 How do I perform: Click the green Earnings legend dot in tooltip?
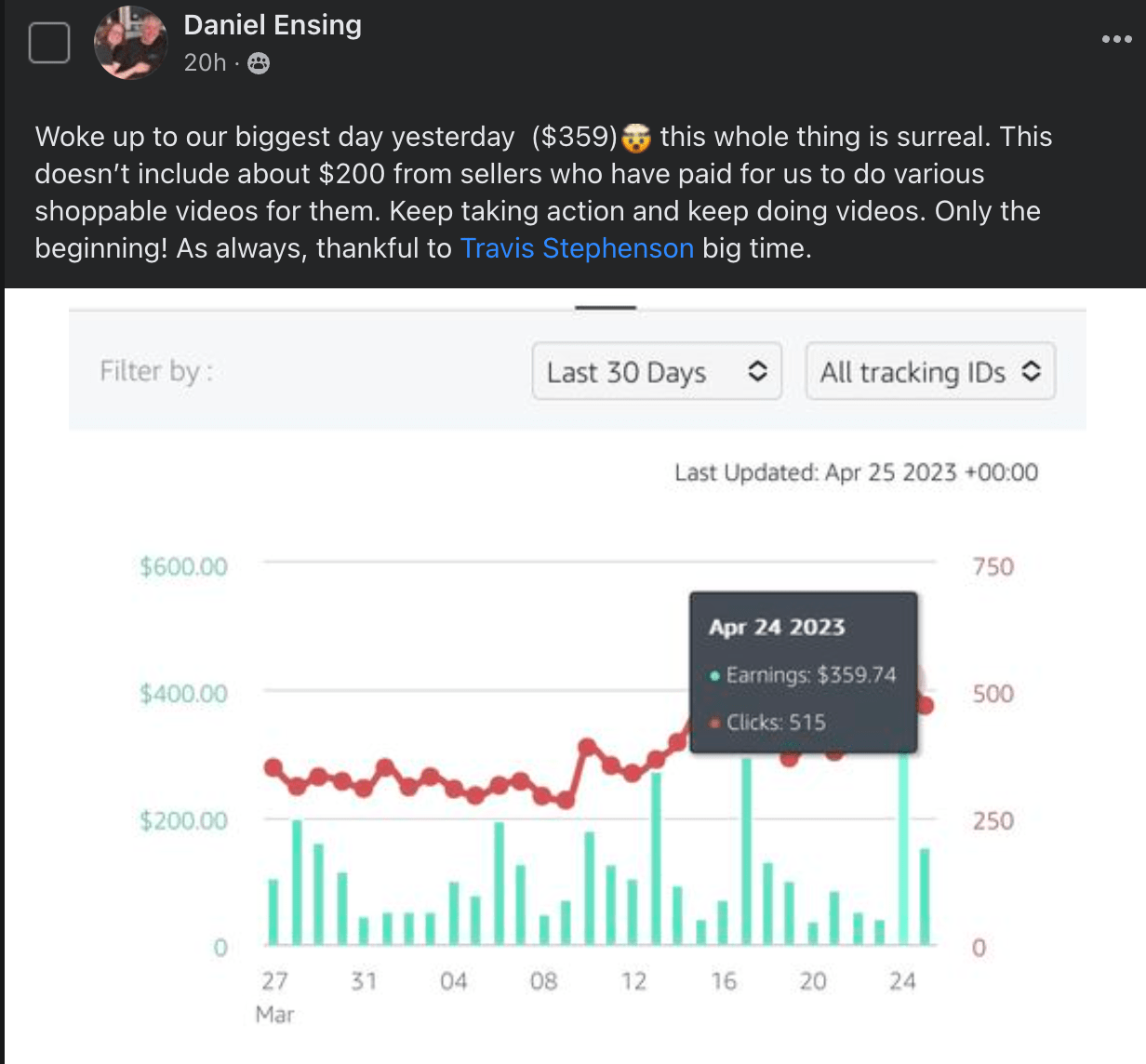point(714,676)
